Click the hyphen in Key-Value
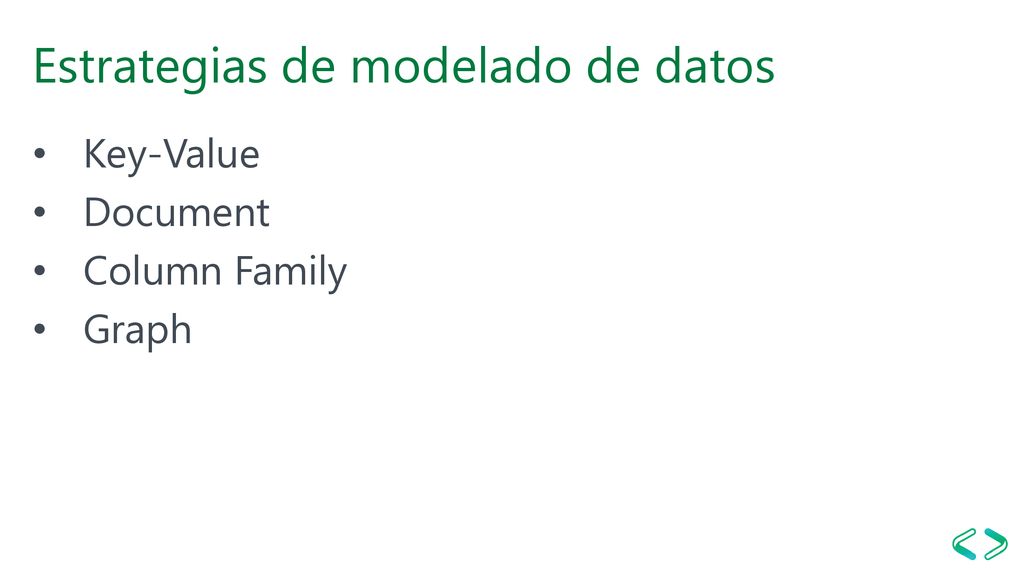 [x=155, y=159]
